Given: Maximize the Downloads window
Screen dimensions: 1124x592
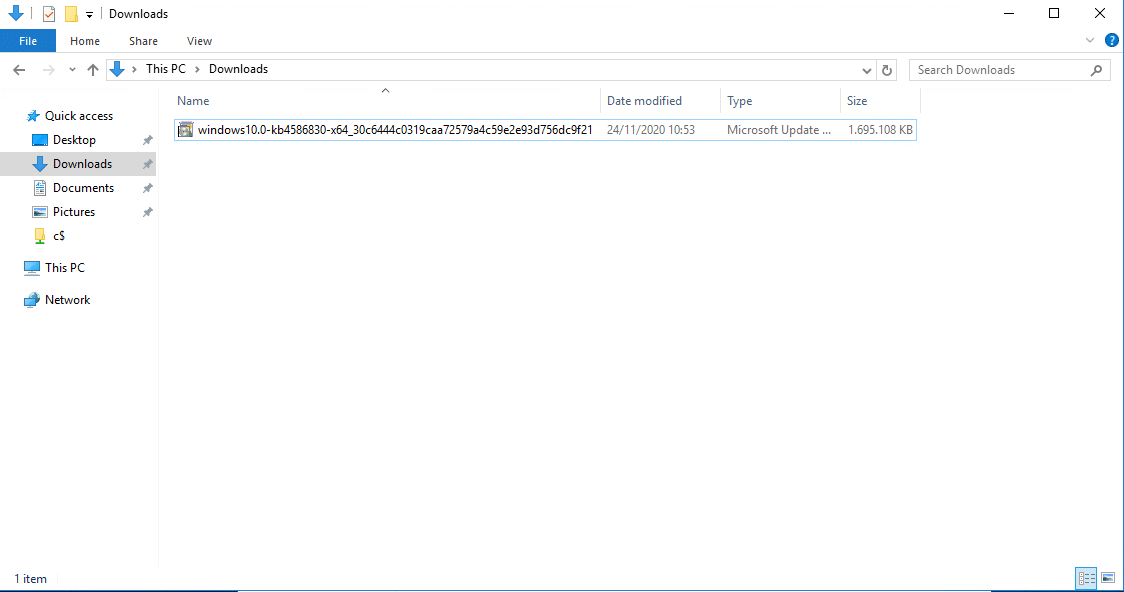Looking at the screenshot, I should (1054, 14).
